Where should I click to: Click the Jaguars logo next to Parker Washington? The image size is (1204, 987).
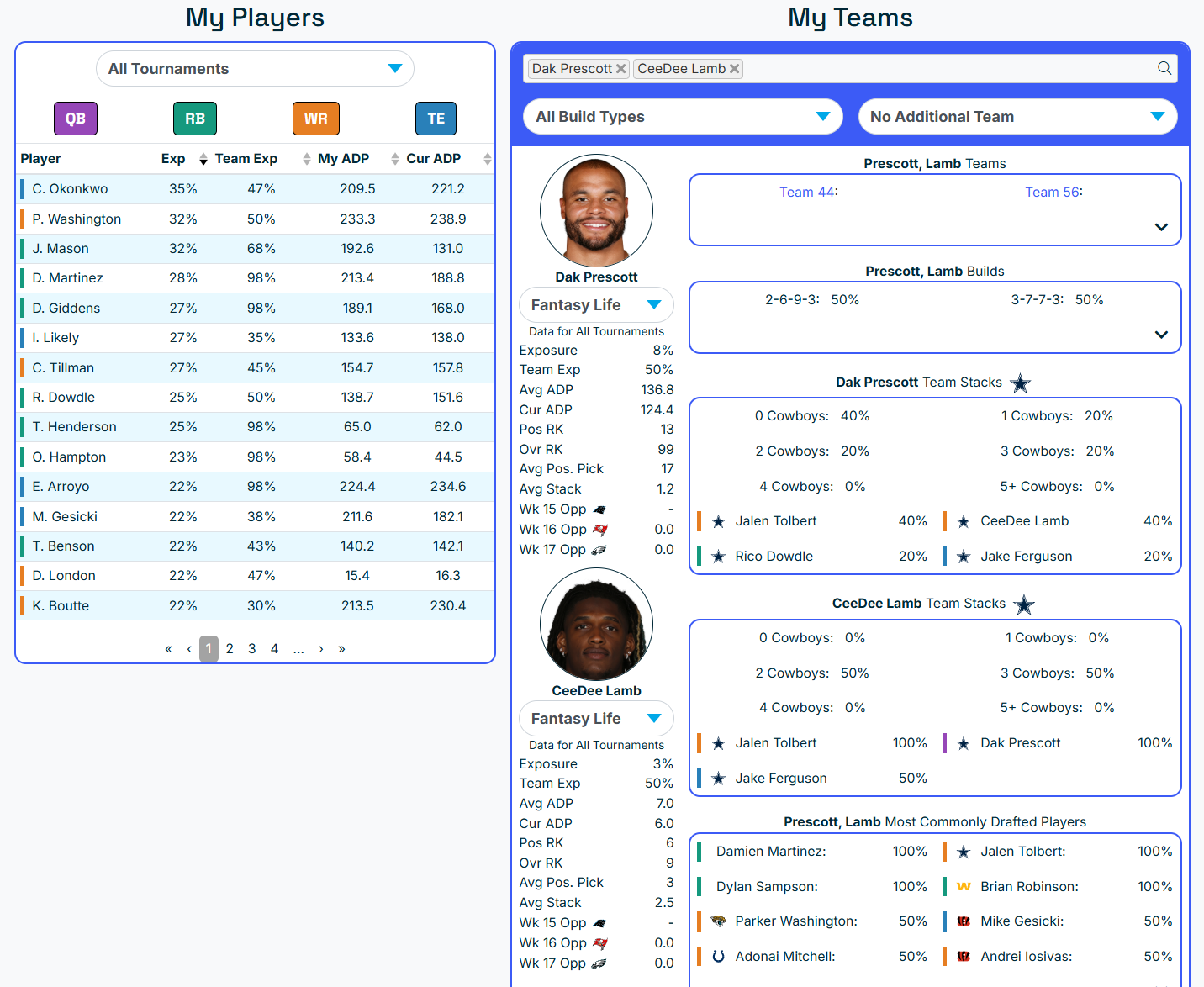tap(718, 921)
